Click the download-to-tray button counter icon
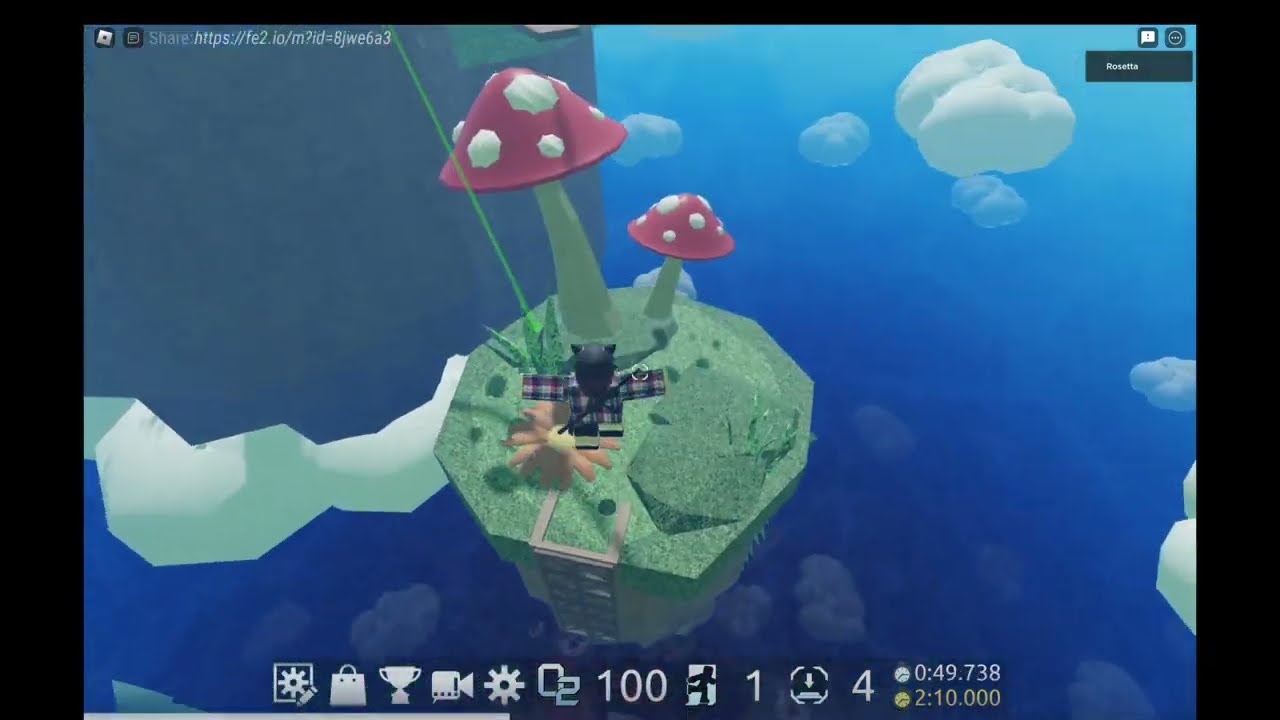1280x720 pixels. [x=808, y=686]
